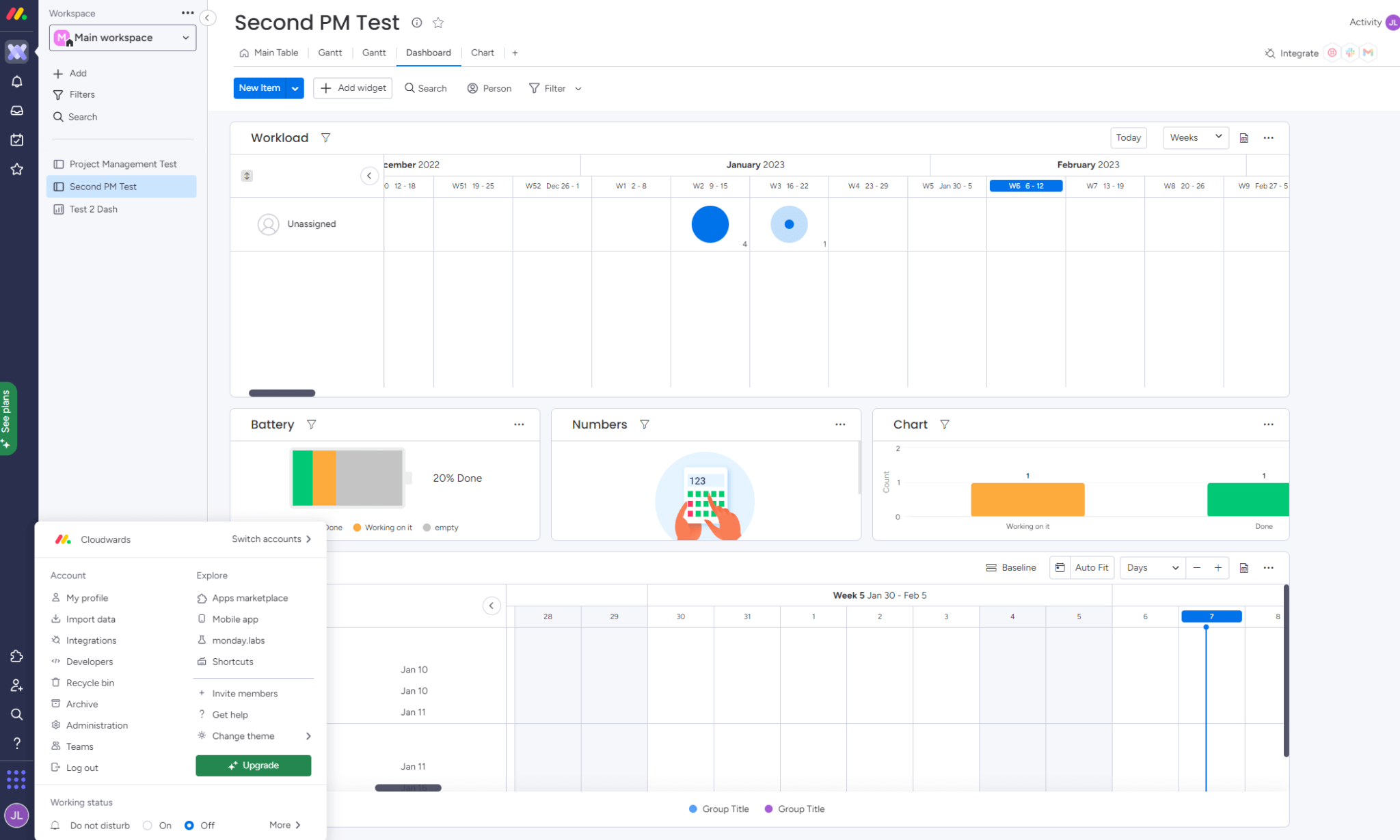
Task: Open notifications bell in left sidebar
Action: (x=17, y=81)
